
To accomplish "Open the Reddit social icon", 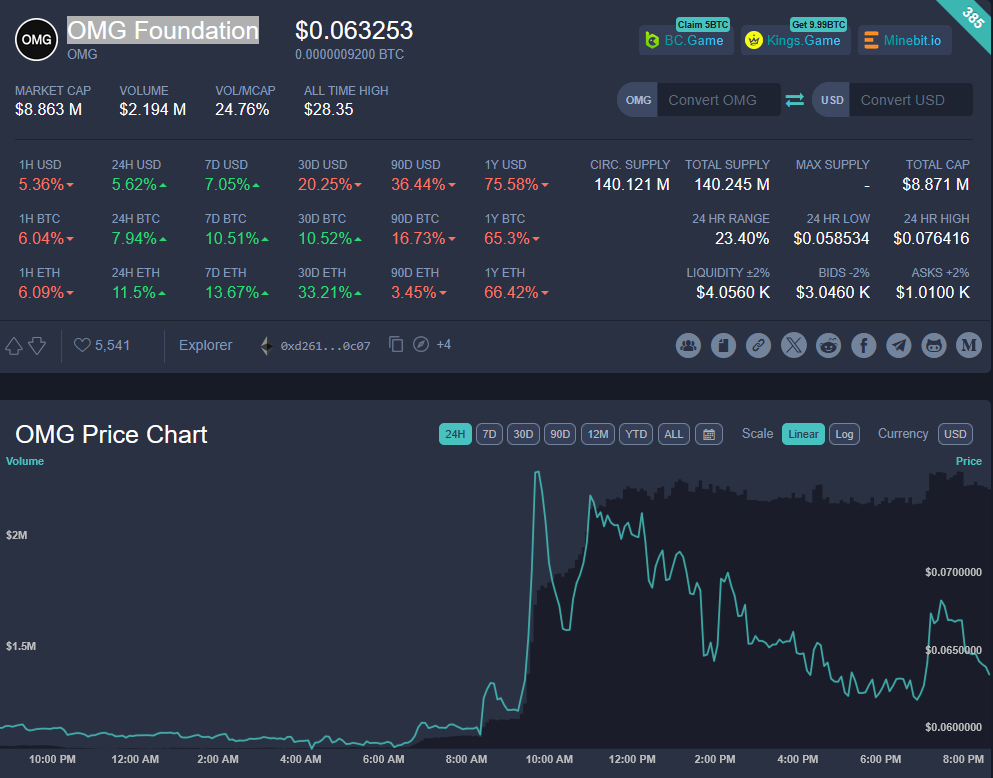I will [828, 346].
